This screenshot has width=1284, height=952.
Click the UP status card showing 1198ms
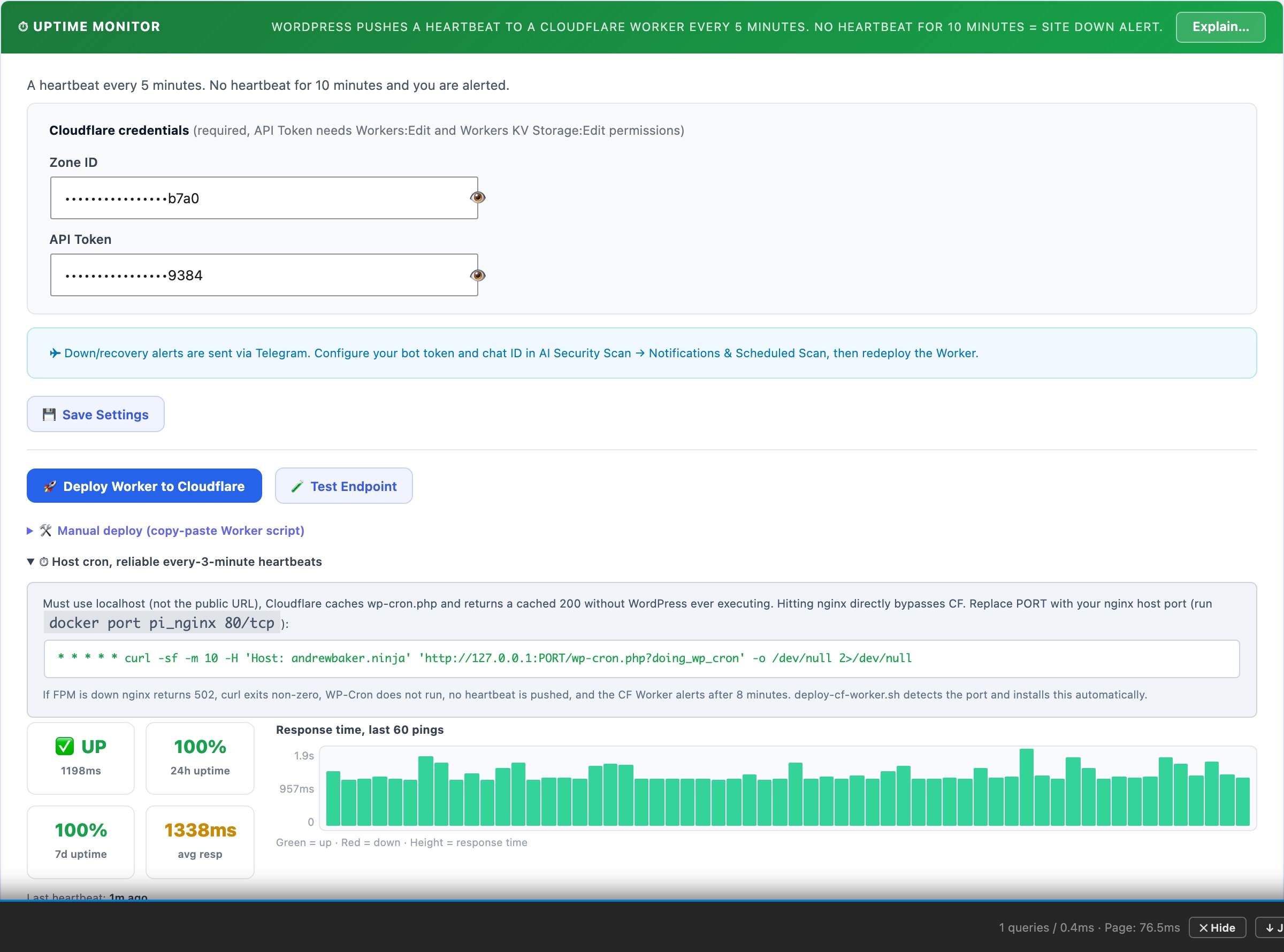tap(81, 758)
